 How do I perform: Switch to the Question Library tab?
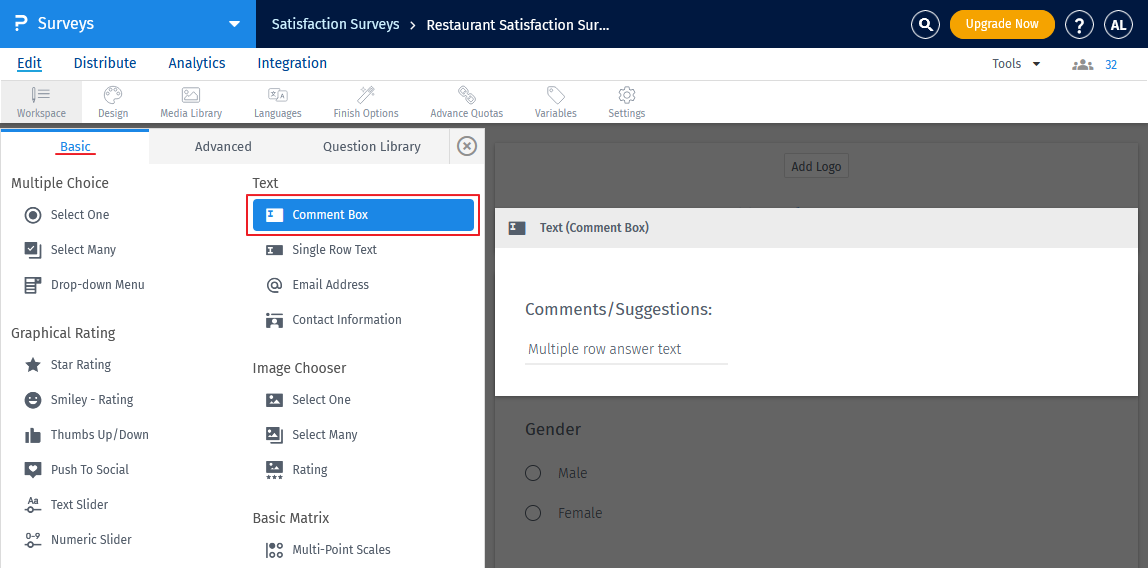(371, 146)
